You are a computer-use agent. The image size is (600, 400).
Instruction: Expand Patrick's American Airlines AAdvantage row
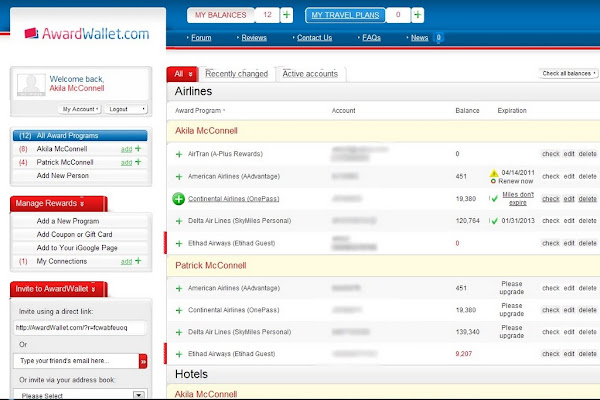coord(179,288)
